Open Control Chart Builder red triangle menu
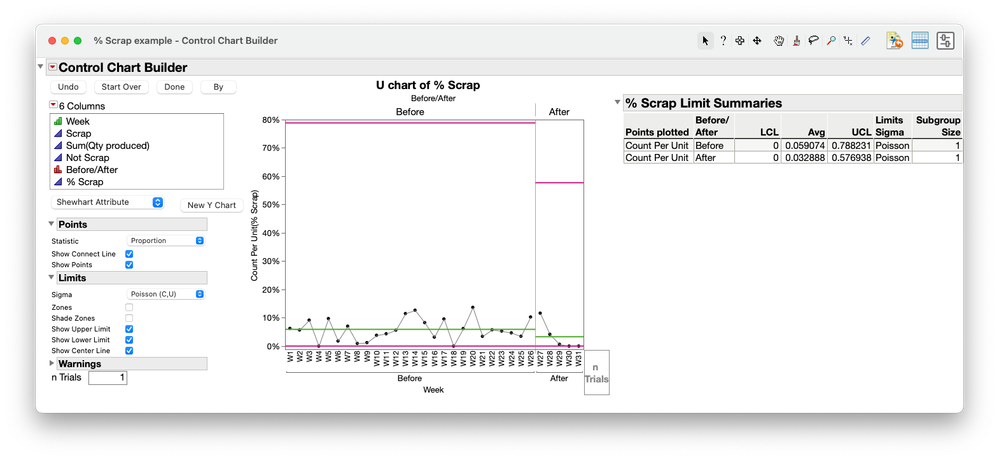 [52, 68]
